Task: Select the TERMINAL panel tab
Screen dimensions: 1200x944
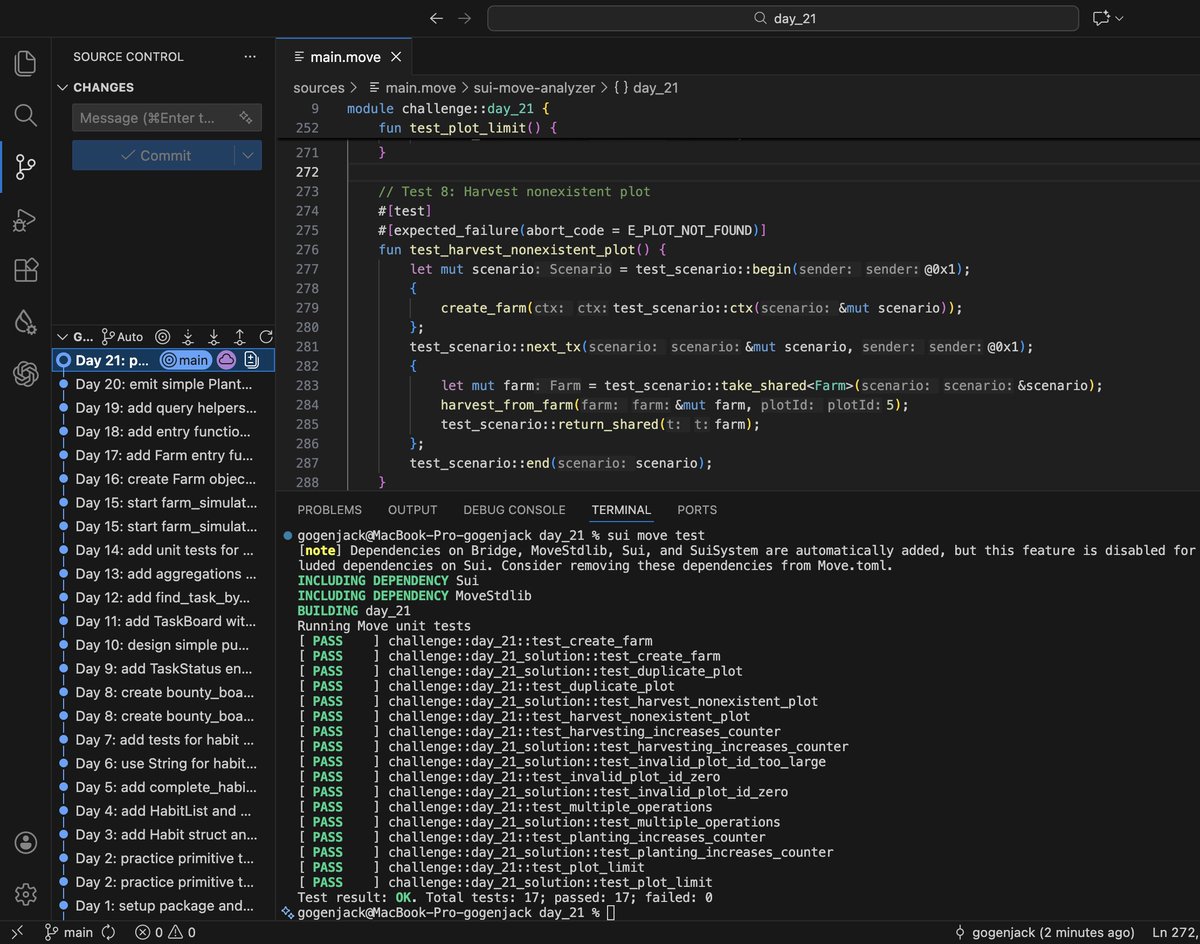Action: click(621, 510)
